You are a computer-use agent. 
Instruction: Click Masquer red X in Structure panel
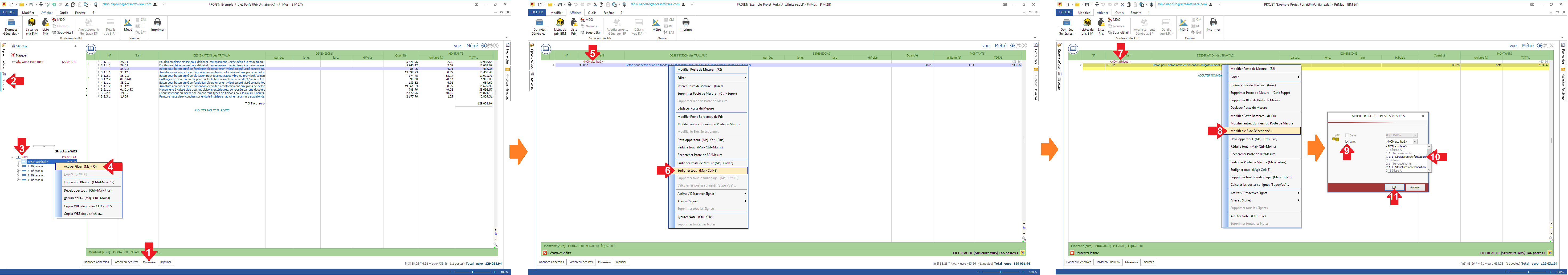pyautogui.click(x=13, y=55)
